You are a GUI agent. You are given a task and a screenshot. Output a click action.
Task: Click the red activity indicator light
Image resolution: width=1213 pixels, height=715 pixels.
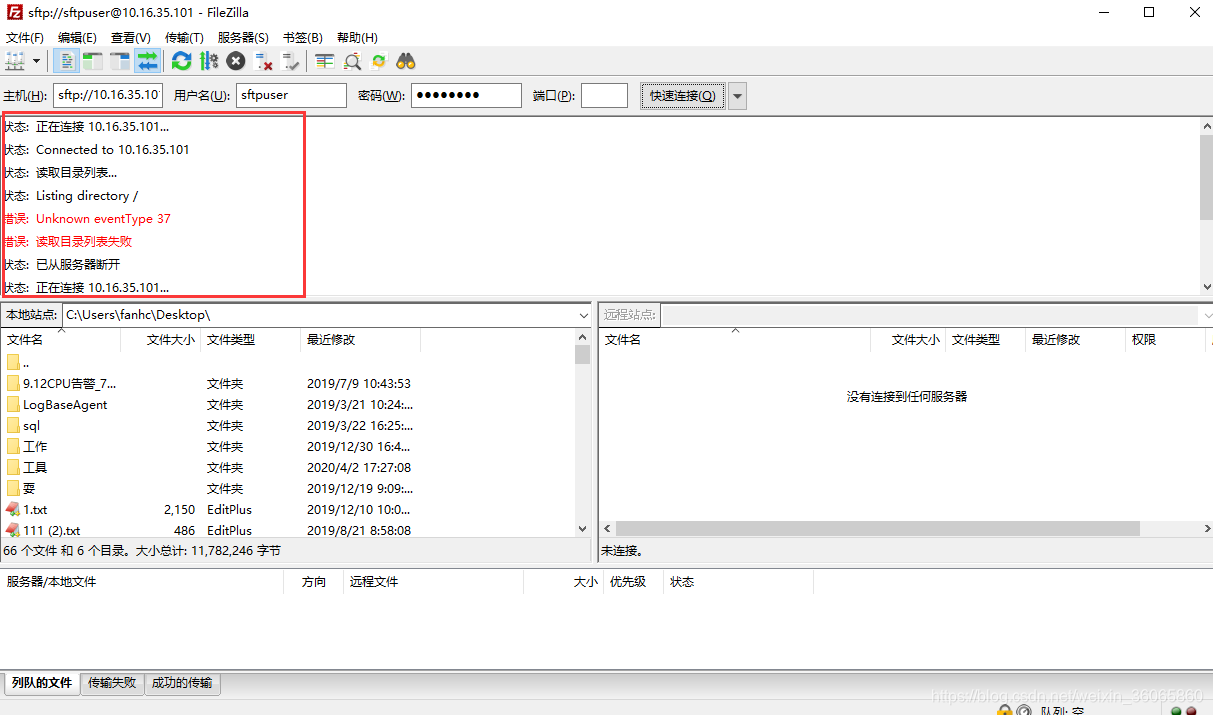1191,711
